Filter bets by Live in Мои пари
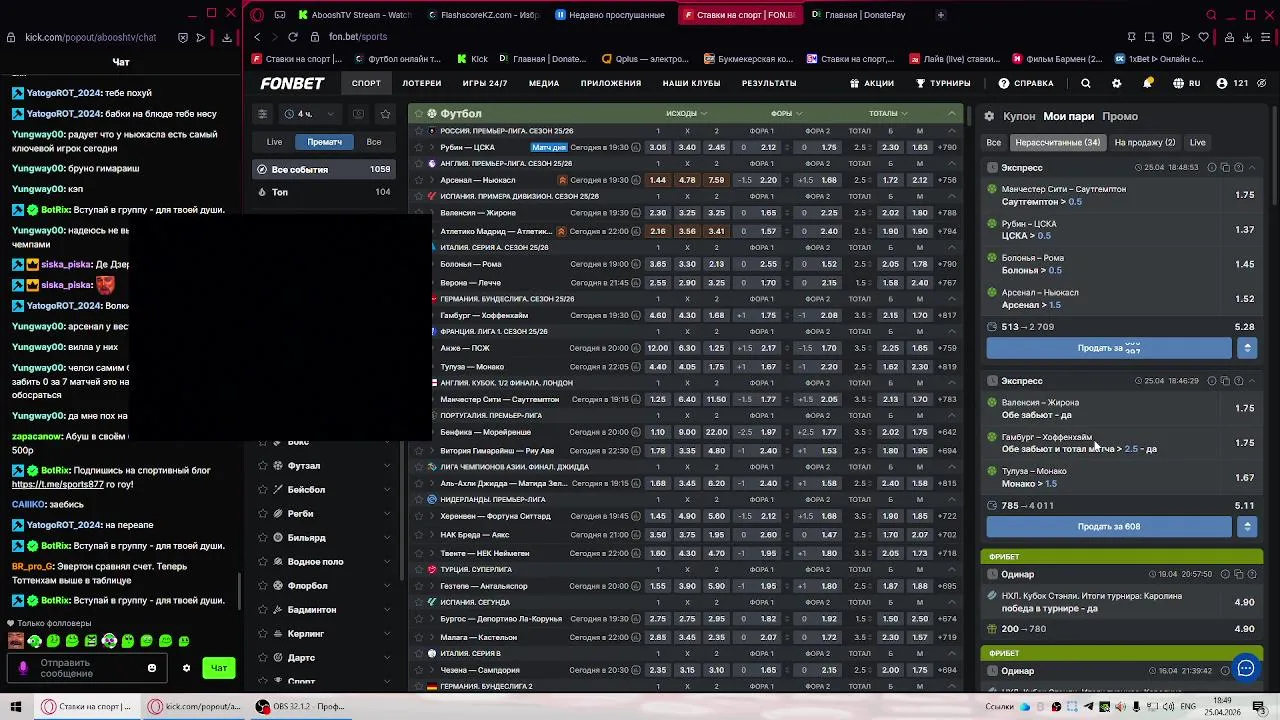The image size is (1280, 720). point(1197,143)
